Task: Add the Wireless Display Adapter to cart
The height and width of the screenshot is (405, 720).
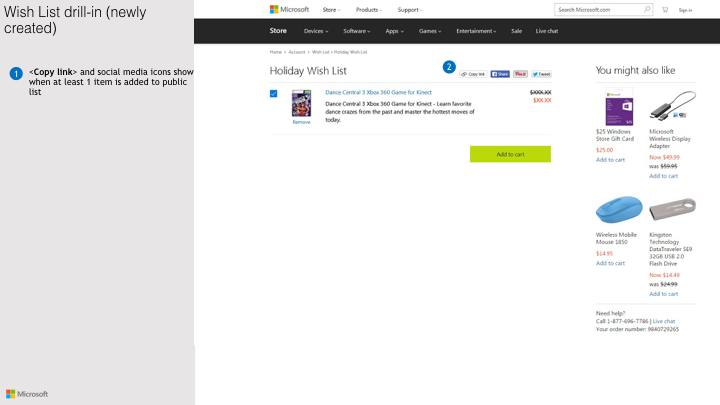Action: [x=664, y=176]
